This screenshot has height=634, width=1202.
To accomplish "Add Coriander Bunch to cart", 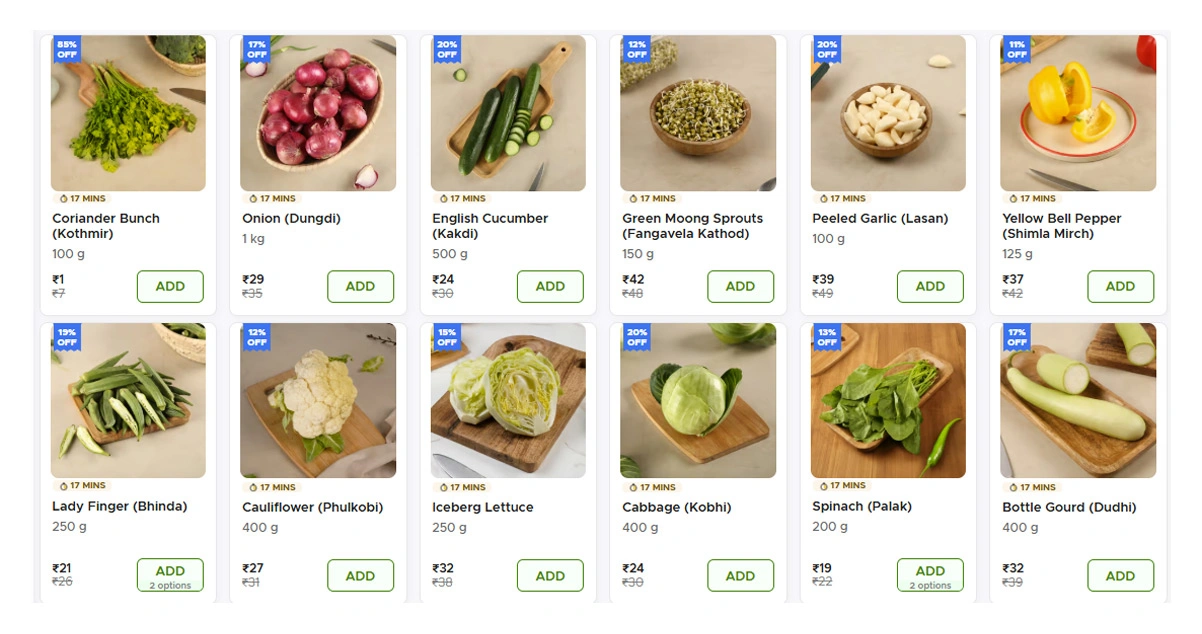I will [x=170, y=286].
